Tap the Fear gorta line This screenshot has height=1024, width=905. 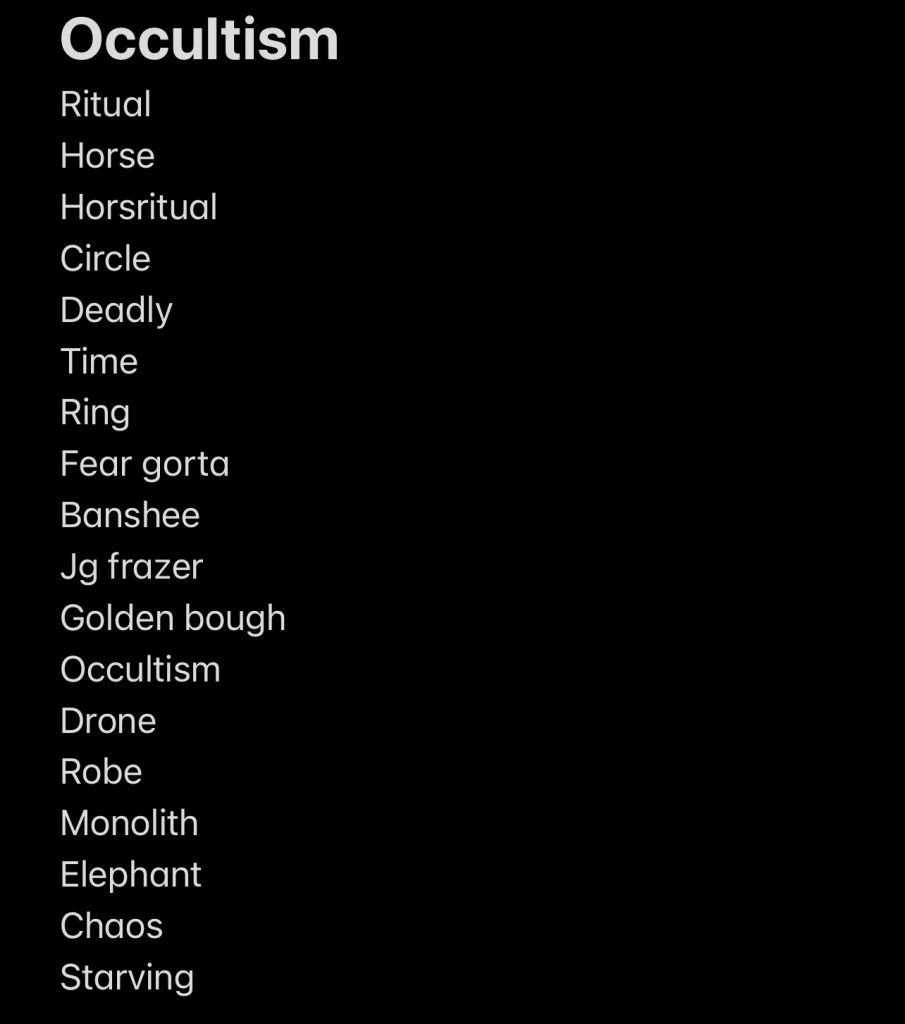145,464
